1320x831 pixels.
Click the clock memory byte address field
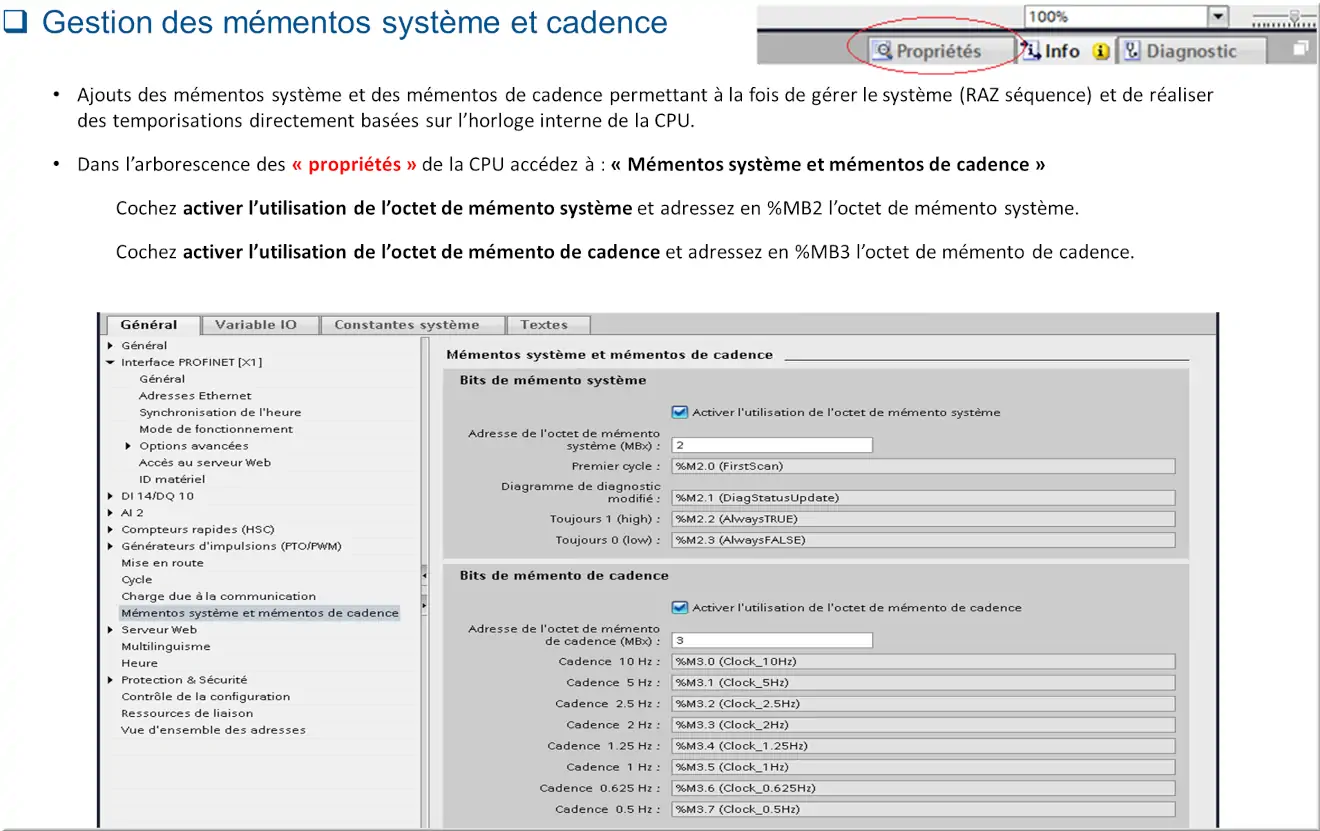772,640
